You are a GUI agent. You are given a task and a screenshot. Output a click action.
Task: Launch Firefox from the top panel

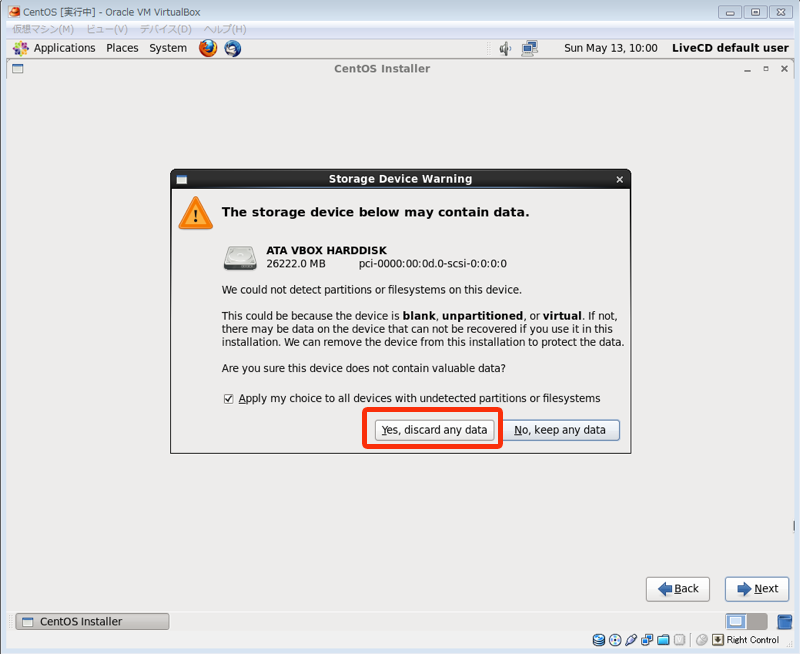[x=208, y=48]
